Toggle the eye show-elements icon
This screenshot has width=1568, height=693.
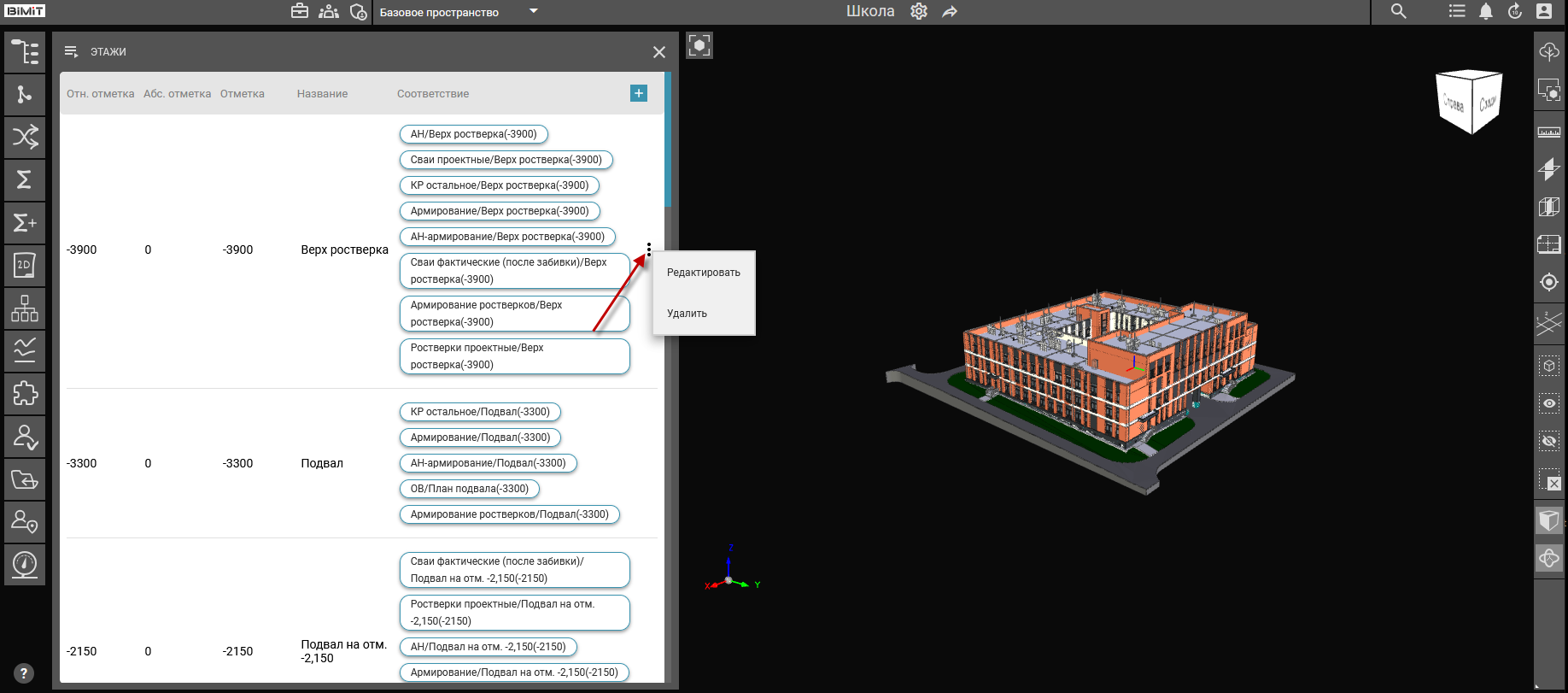[1548, 403]
